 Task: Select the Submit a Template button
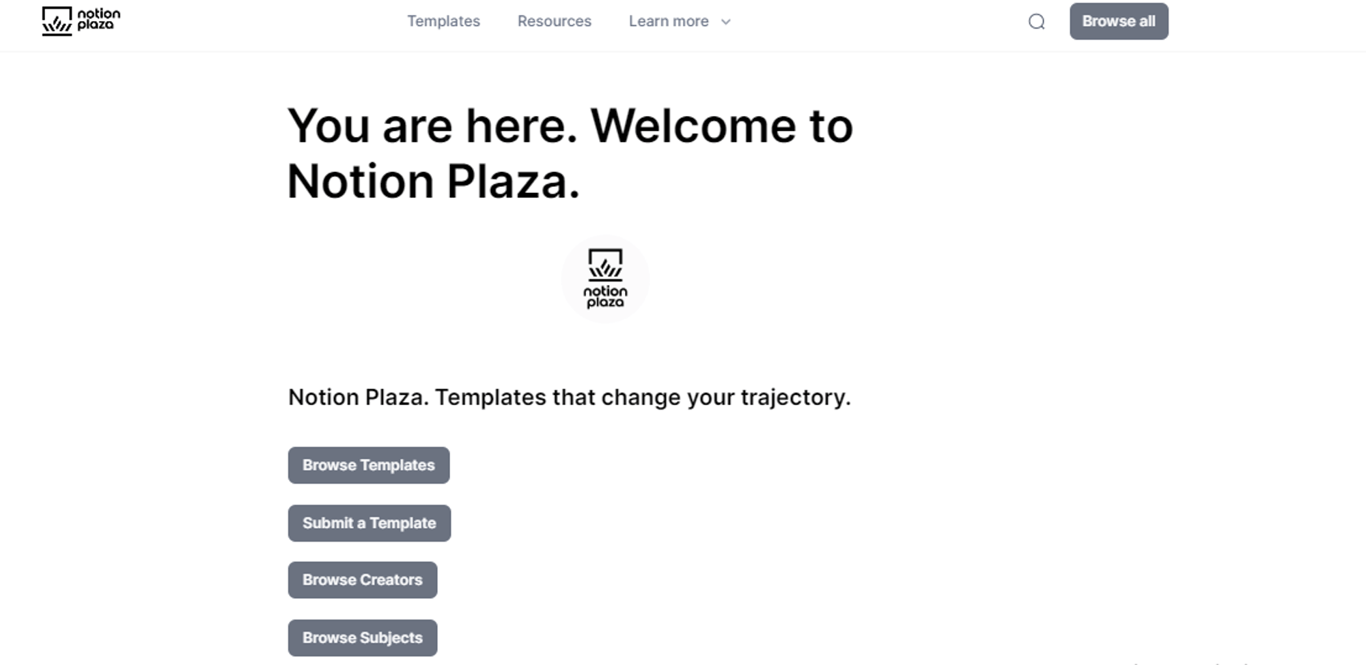coord(369,523)
